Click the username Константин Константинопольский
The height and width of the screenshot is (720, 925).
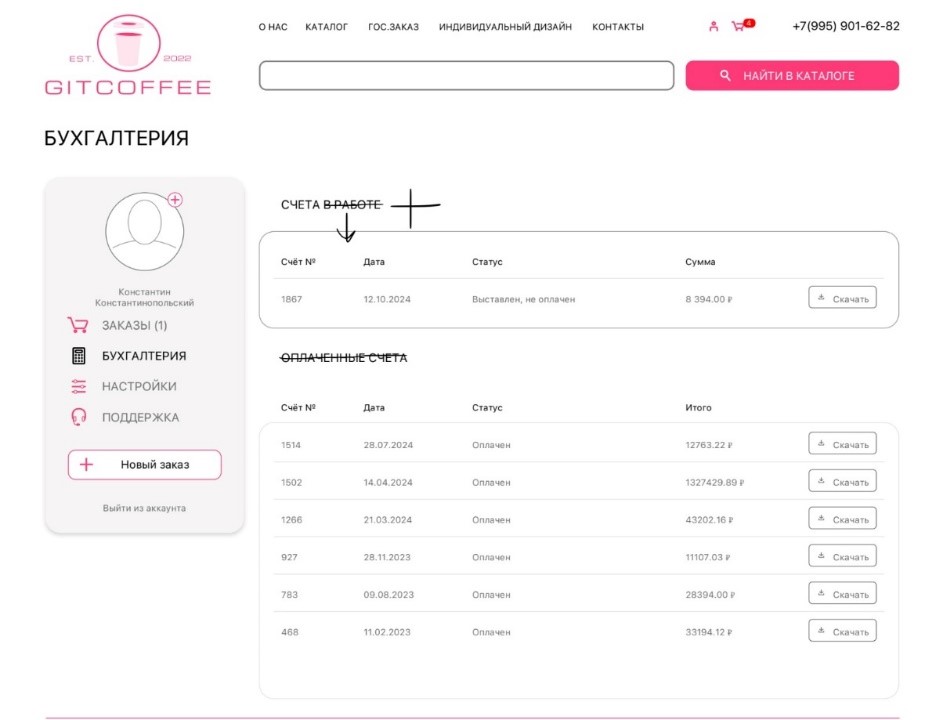145,297
